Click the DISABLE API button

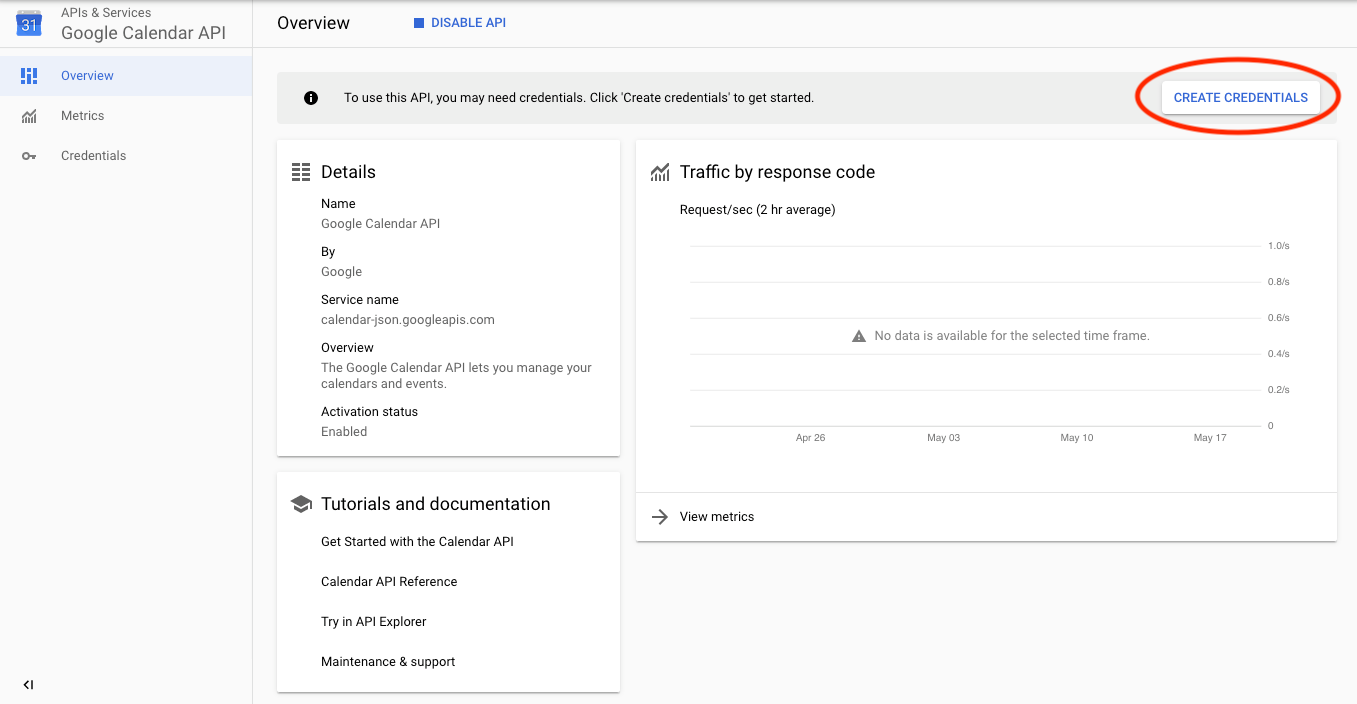click(460, 23)
